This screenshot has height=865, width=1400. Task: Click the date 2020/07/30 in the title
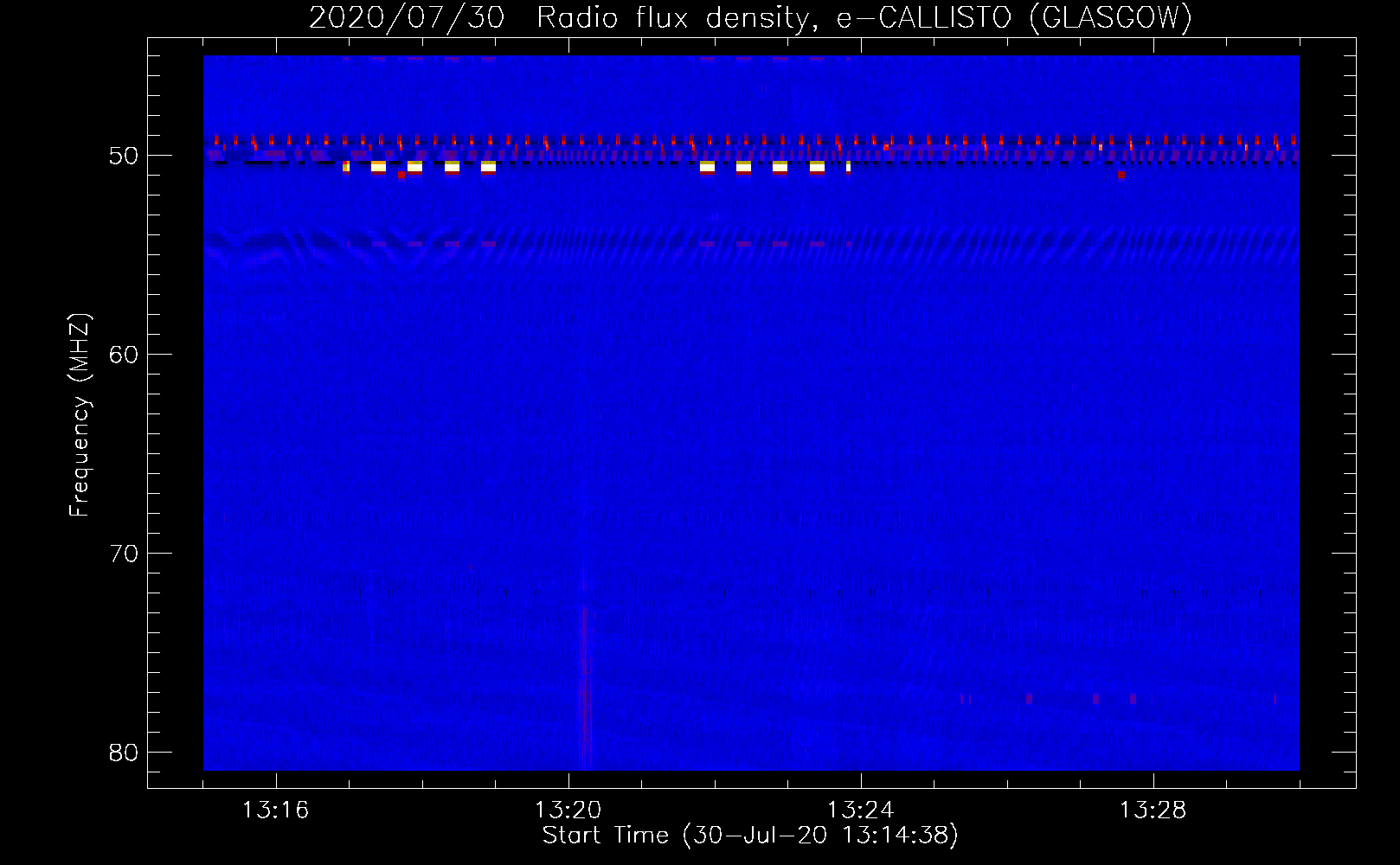[x=406, y=17]
